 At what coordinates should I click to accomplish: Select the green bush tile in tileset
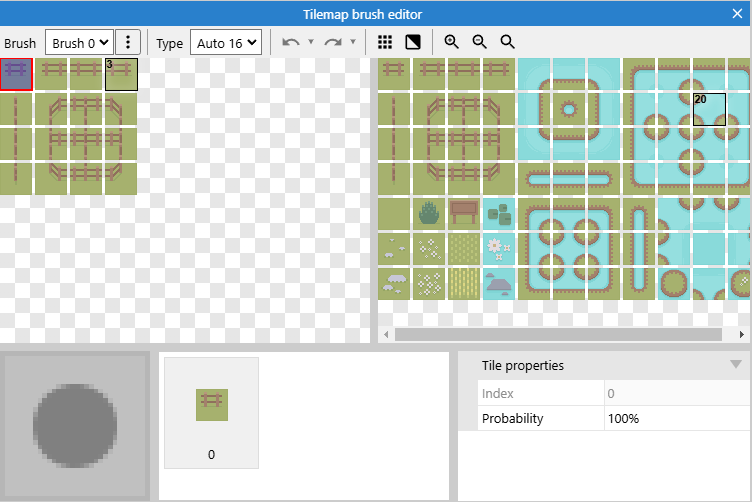(x=429, y=213)
